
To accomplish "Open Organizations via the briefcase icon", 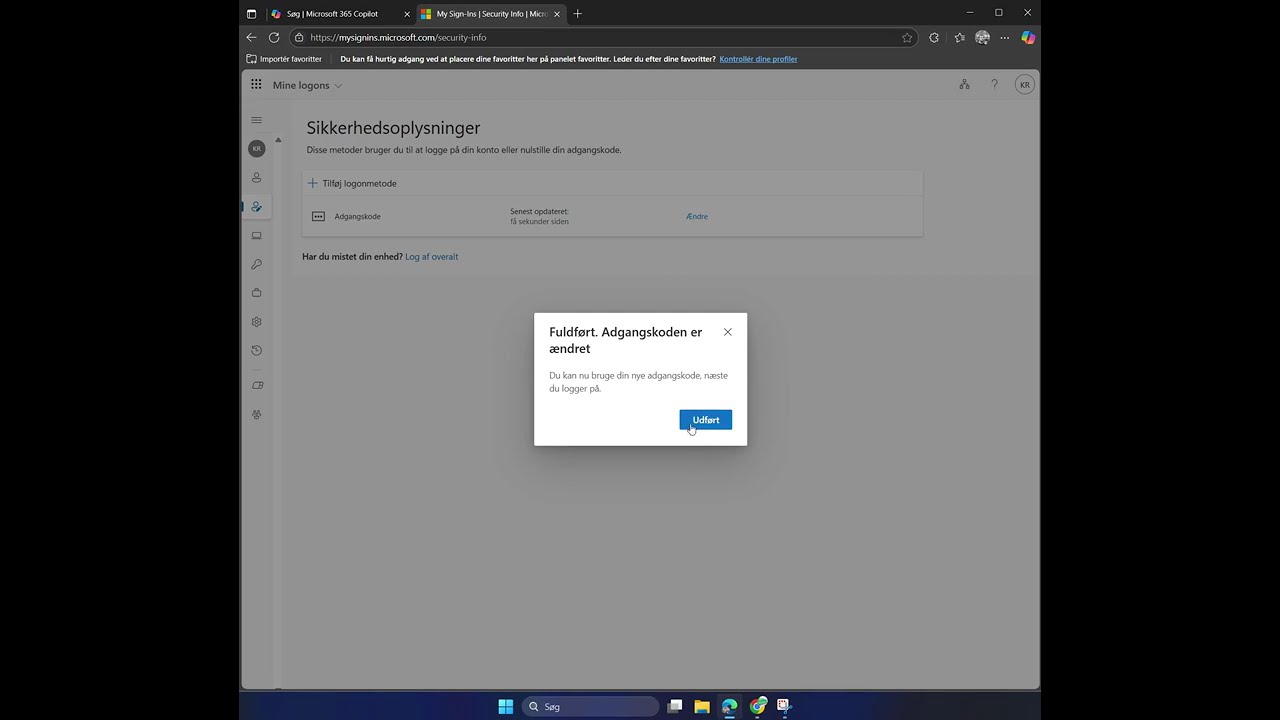I will pos(256,292).
